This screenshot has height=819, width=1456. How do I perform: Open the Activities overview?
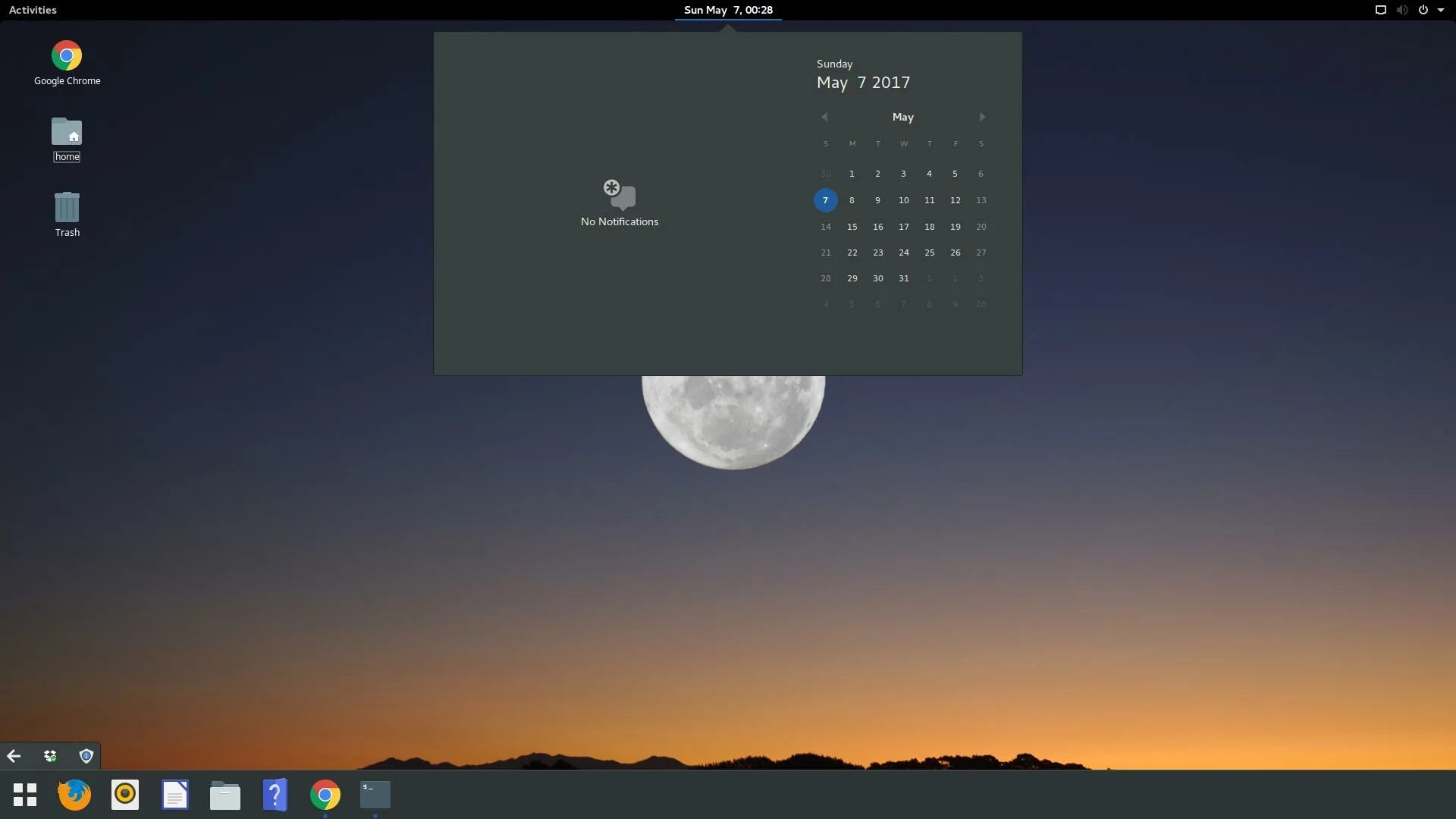tap(33, 10)
